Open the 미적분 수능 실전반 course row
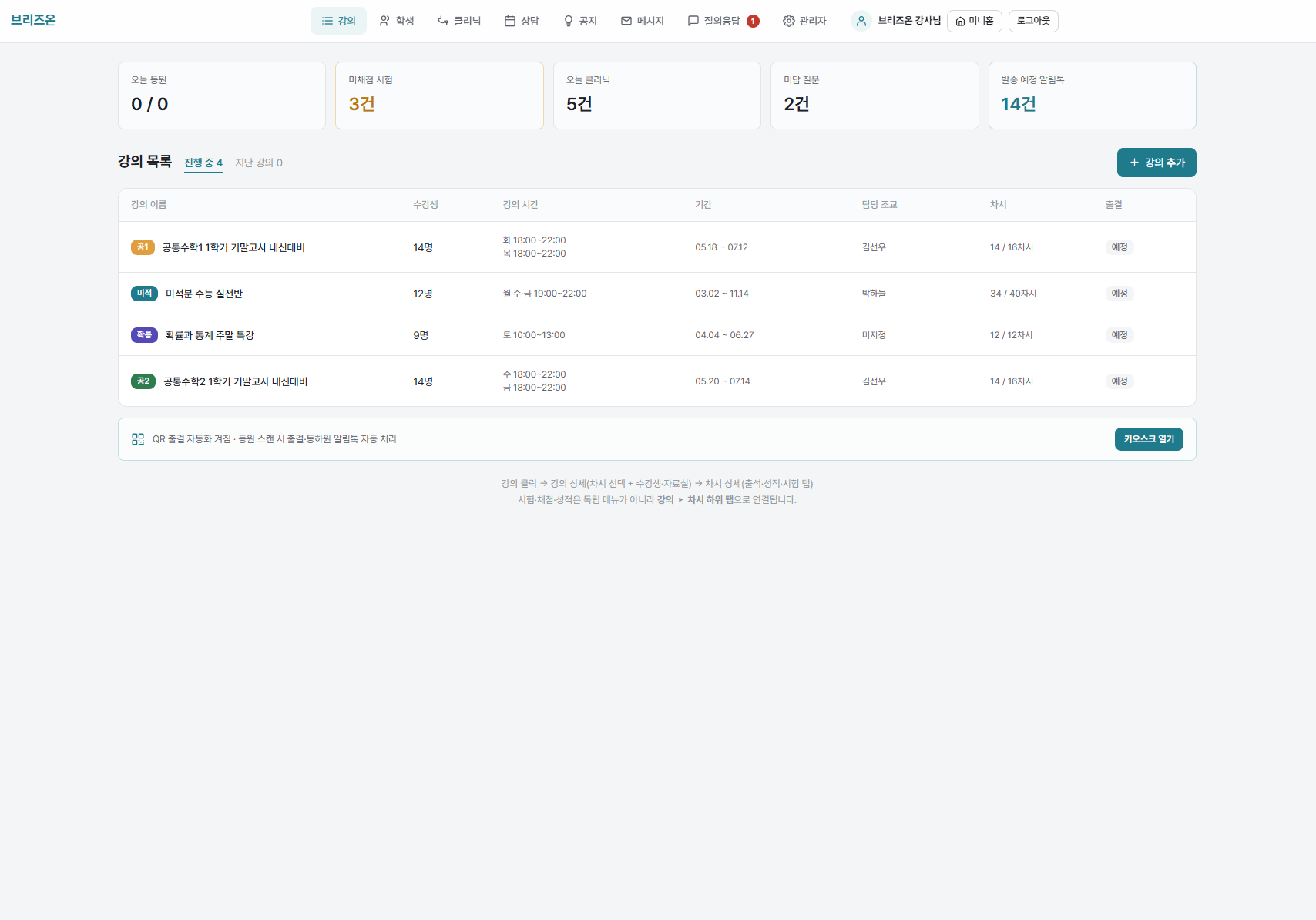This screenshot has width=1316, height=920. point(657,294)
